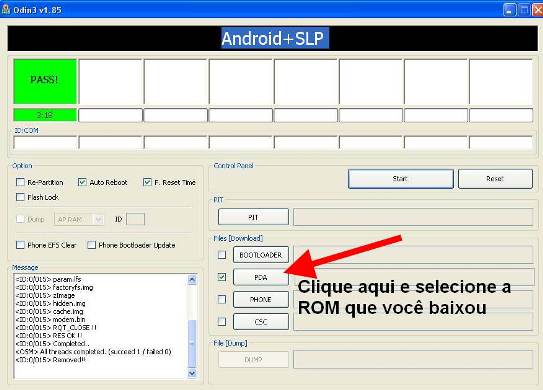
Task: Tick the PHONE file checkbox
Action: click(222, 299)
